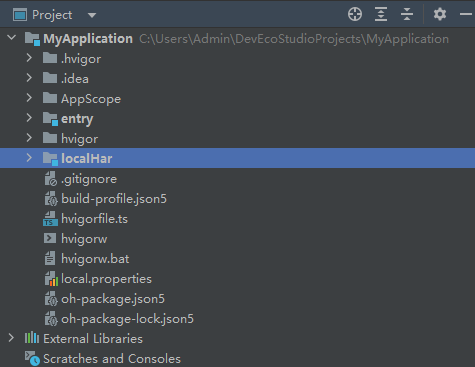Select the External Libraries label
The height and width of the screenshot is (367, 475).
[93, 339]
